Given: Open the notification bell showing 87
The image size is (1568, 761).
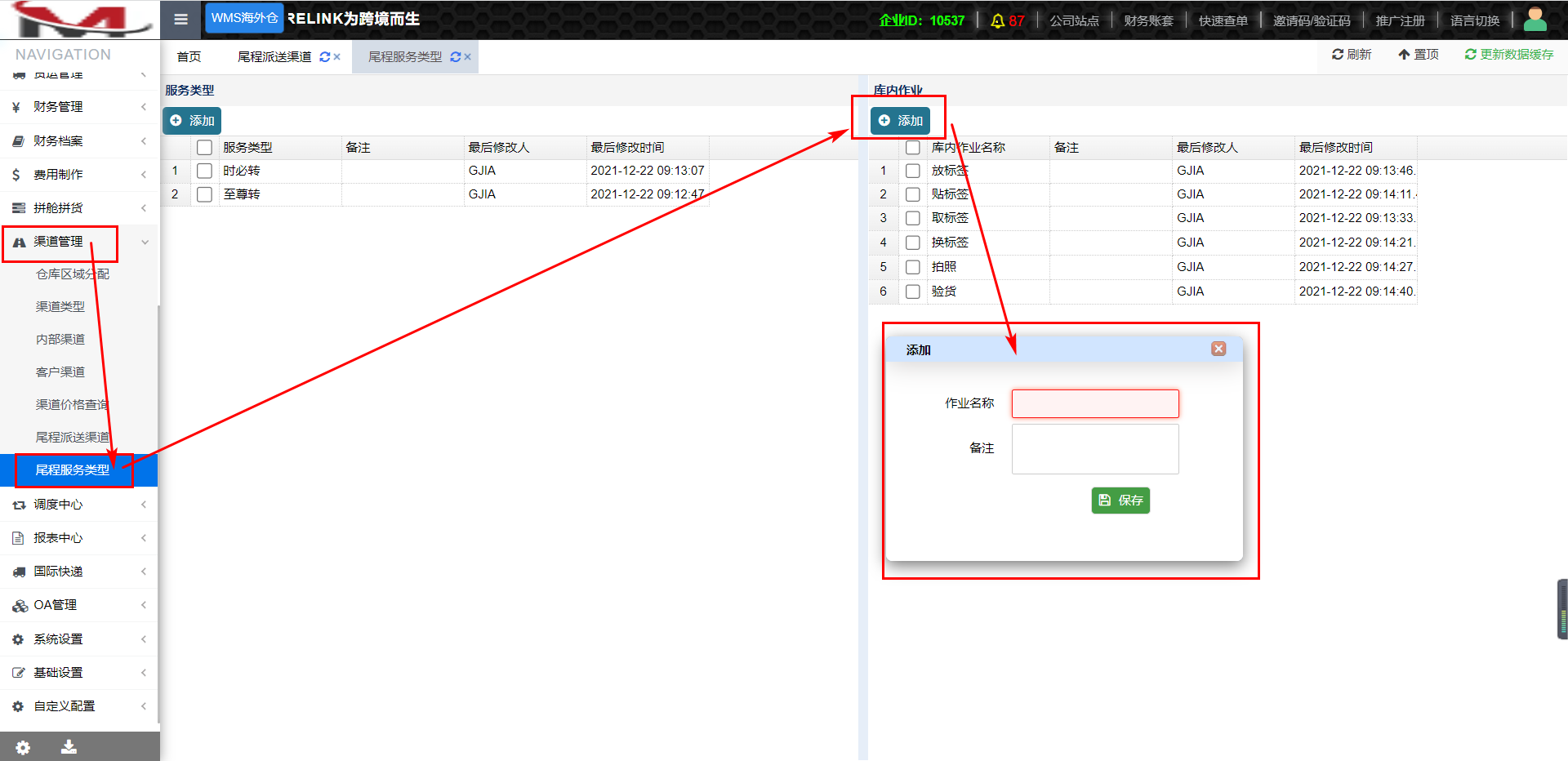Looking at the screenshot, I should [x=1007, y=20].
